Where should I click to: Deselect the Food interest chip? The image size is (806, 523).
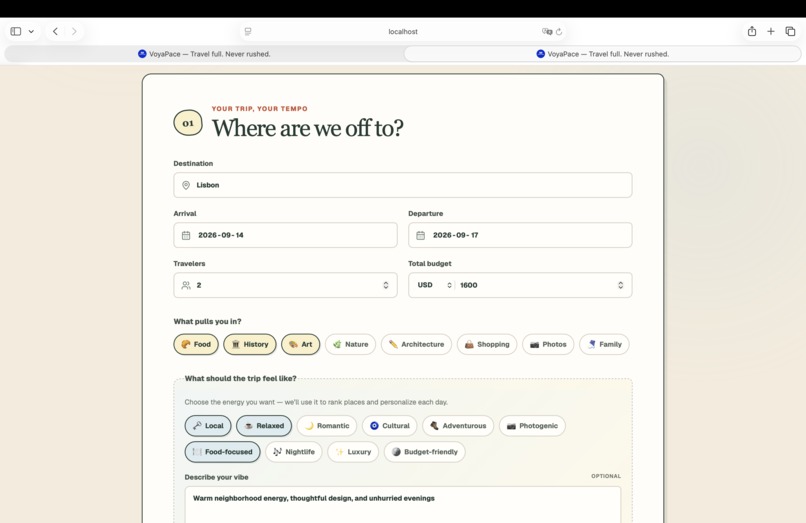[x=196, y=345]
